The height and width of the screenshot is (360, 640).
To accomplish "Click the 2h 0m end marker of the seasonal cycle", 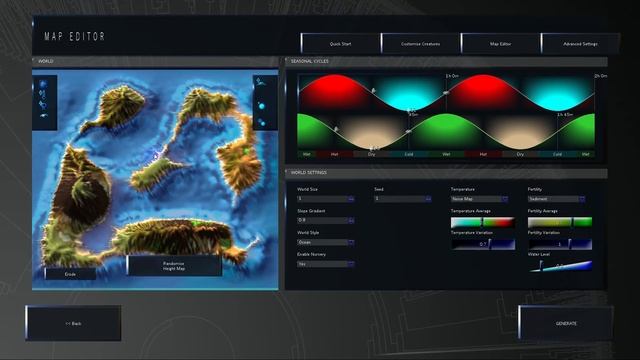I will point(600,76).
